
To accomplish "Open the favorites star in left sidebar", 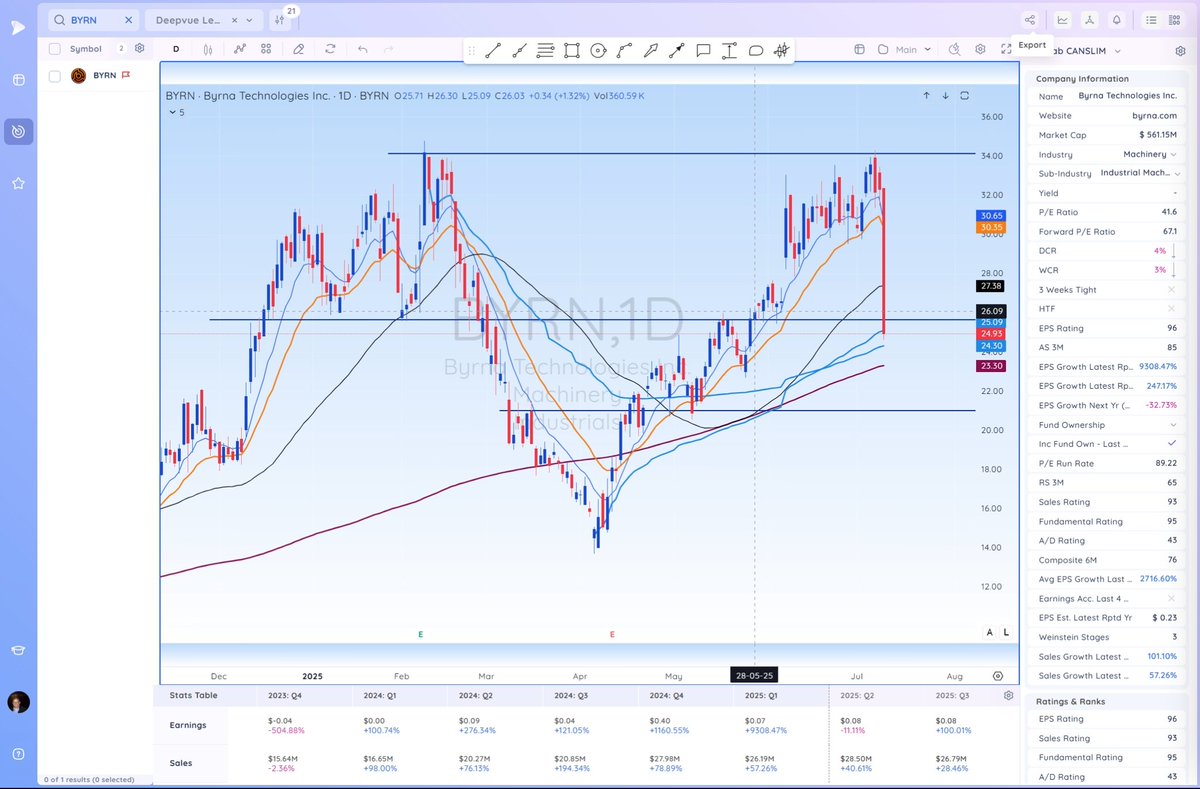I will [19, 183].
